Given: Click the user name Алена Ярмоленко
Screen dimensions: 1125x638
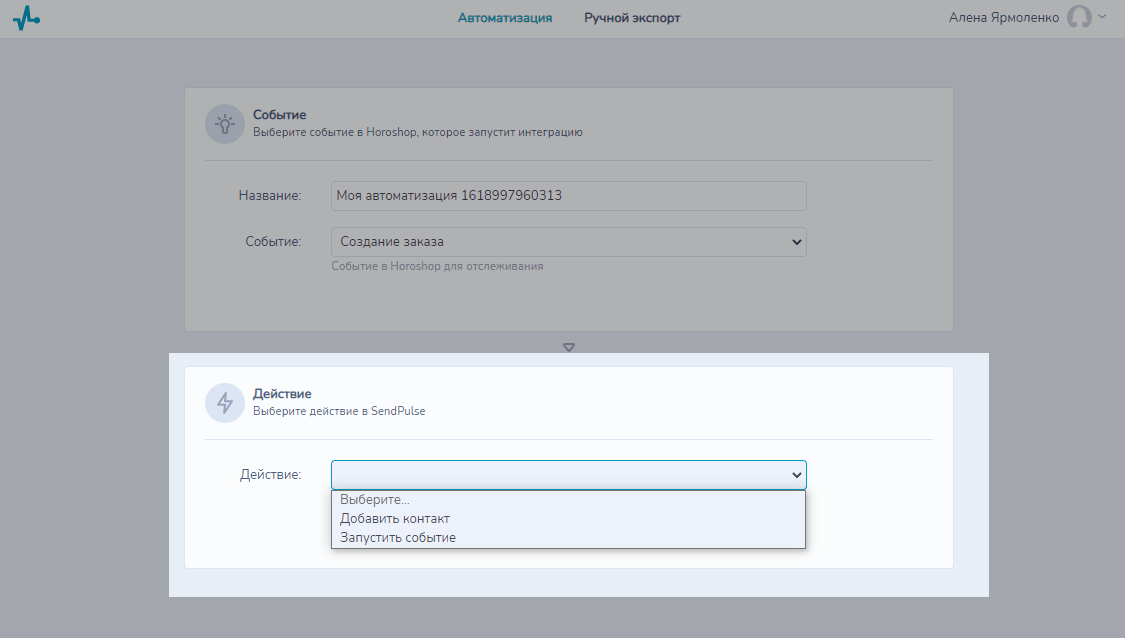Looking at the screenshot, I should (x=1004, y=18).
